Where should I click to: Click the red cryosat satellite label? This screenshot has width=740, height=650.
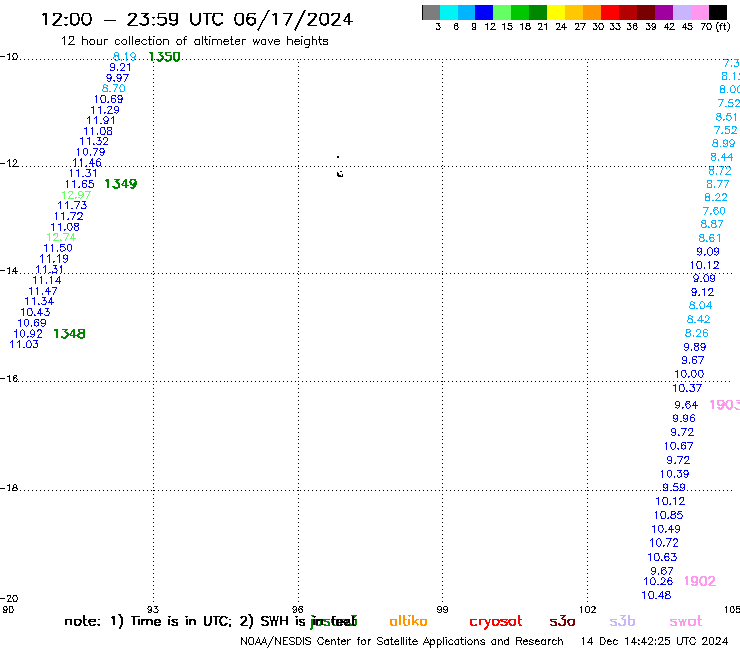coord(496,622)
